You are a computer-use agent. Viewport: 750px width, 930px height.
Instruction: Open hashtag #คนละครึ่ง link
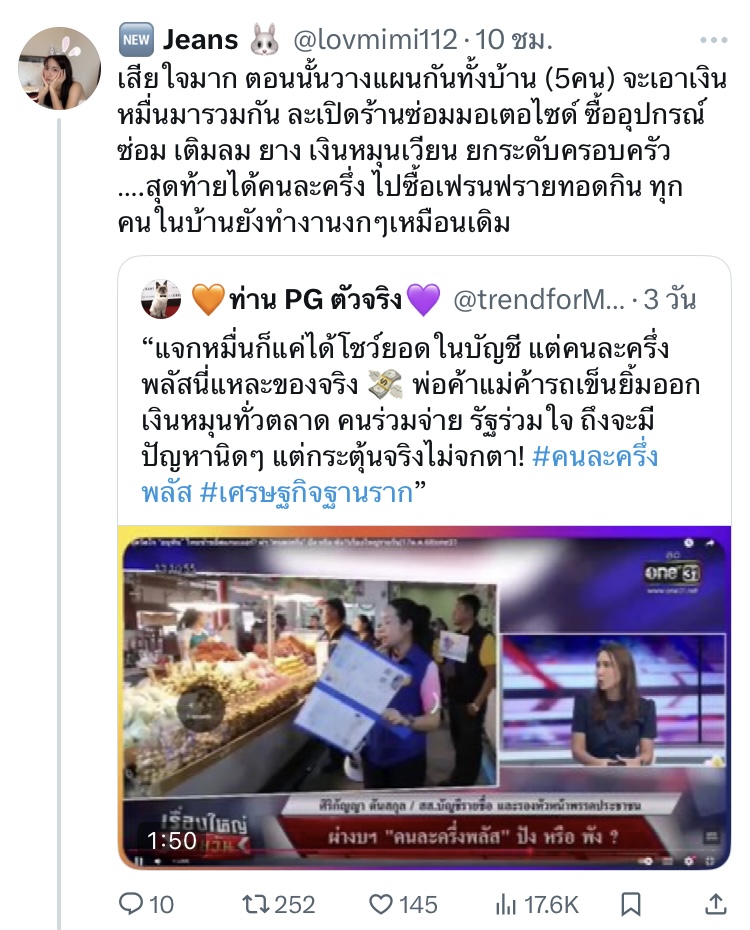[x=595, y=457]
